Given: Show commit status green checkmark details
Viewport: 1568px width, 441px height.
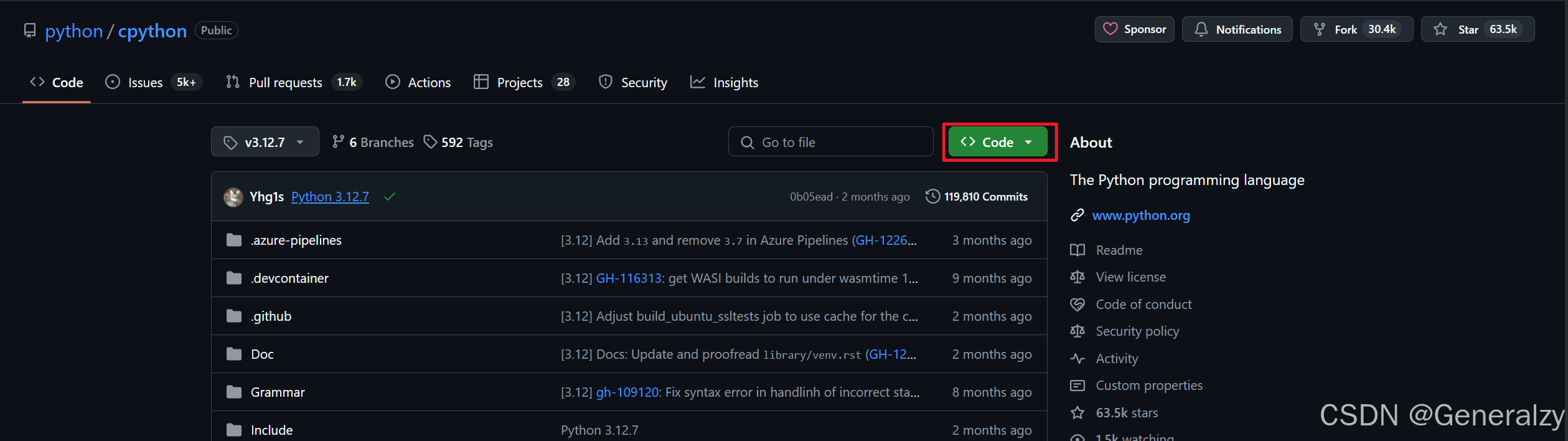Looking at the screenshot, I should [390, 197].
